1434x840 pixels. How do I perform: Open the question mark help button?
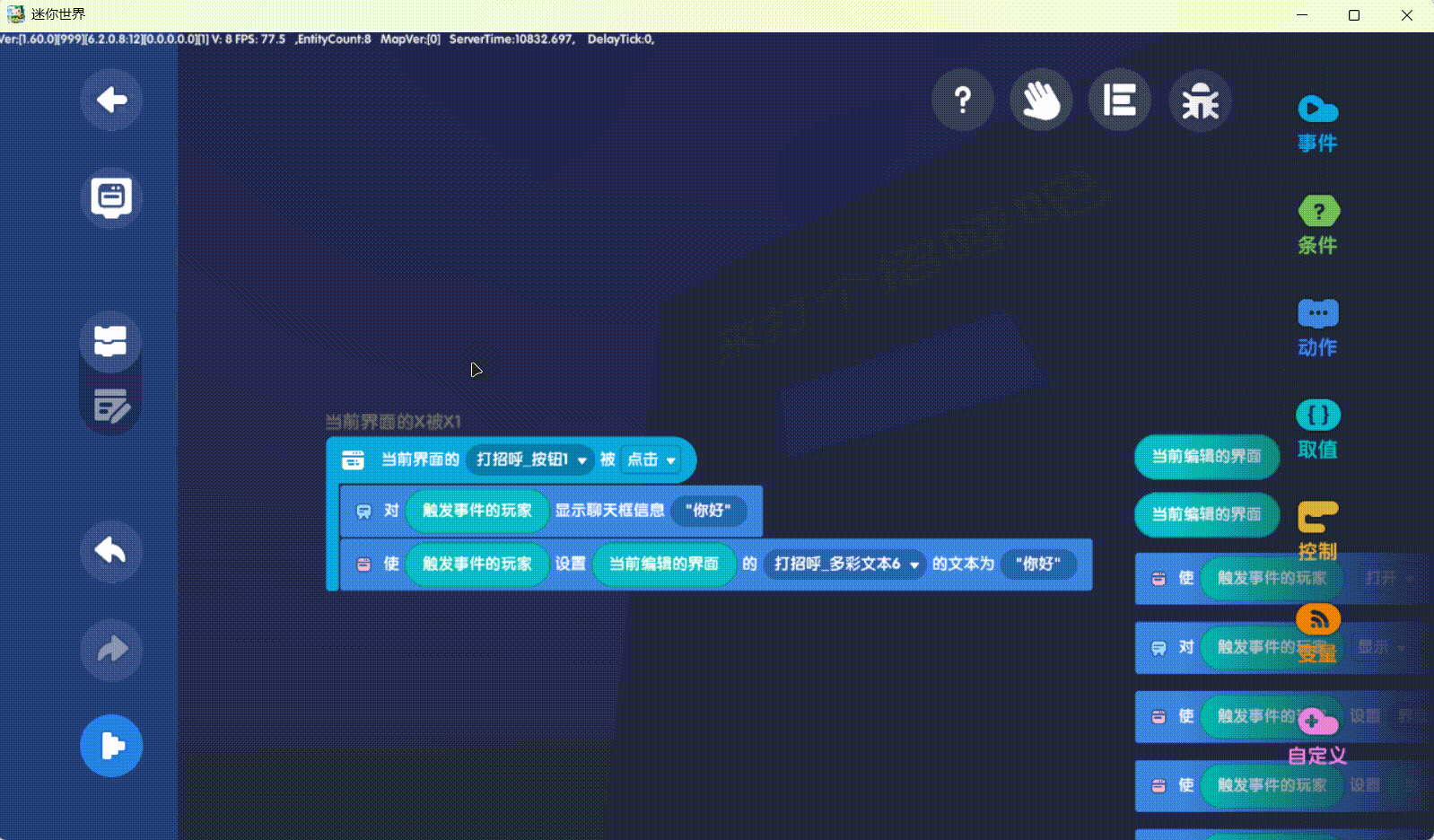click(x=963, y=100)
